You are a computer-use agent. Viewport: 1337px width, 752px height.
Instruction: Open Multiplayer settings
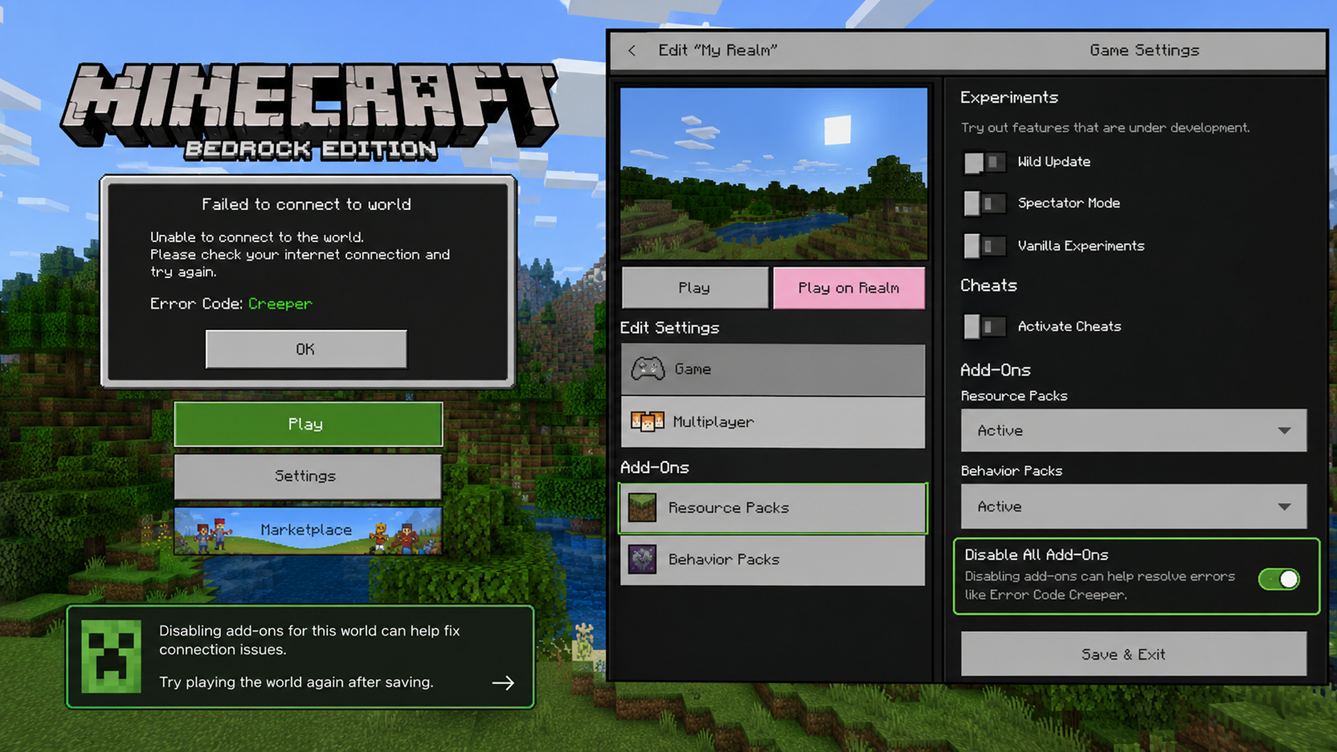coord(773,422)
